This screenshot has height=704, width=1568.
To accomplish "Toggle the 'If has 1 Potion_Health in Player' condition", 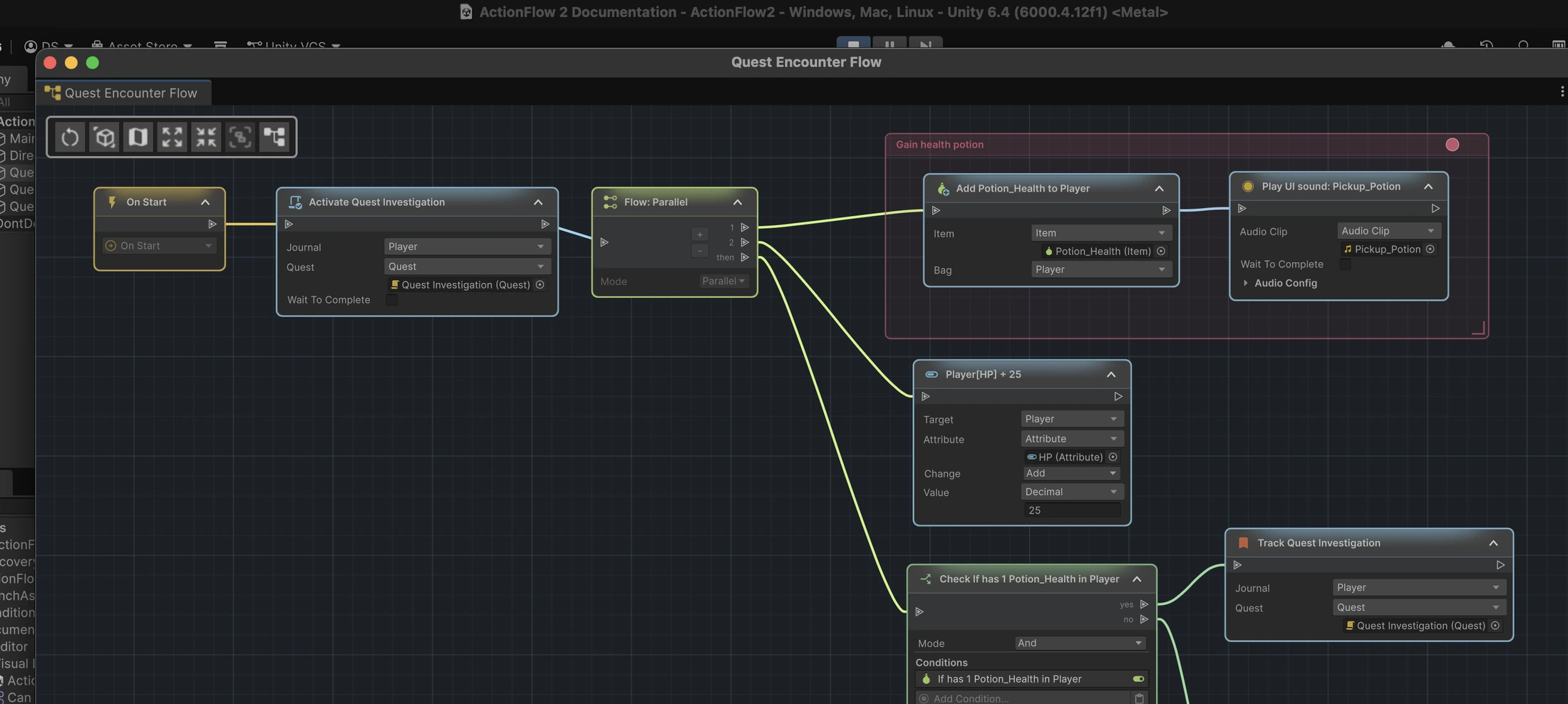I will pos(1138,679).
